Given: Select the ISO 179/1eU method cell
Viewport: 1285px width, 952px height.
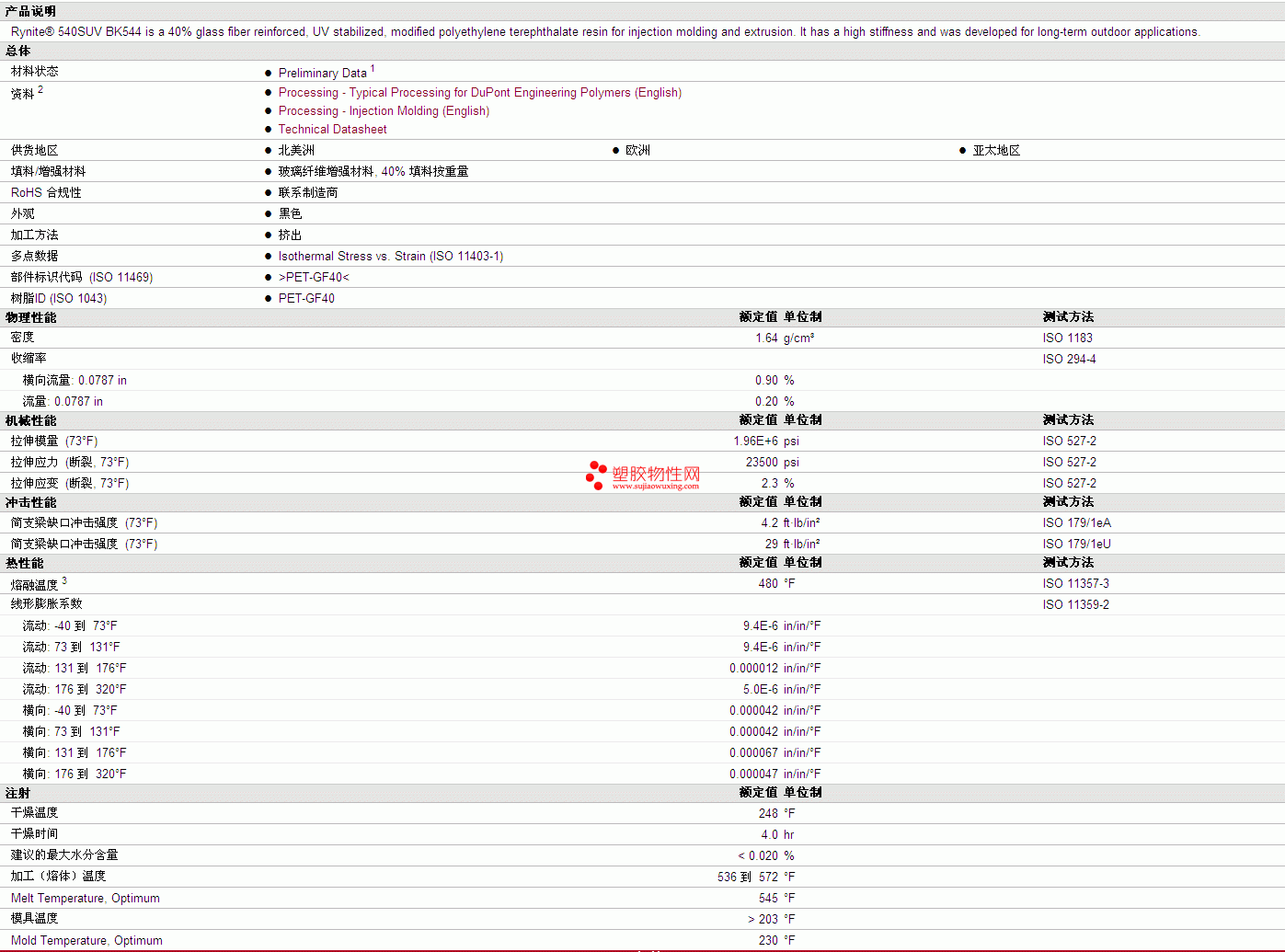Looking at the screenshot, I should tap(1076, 545).
